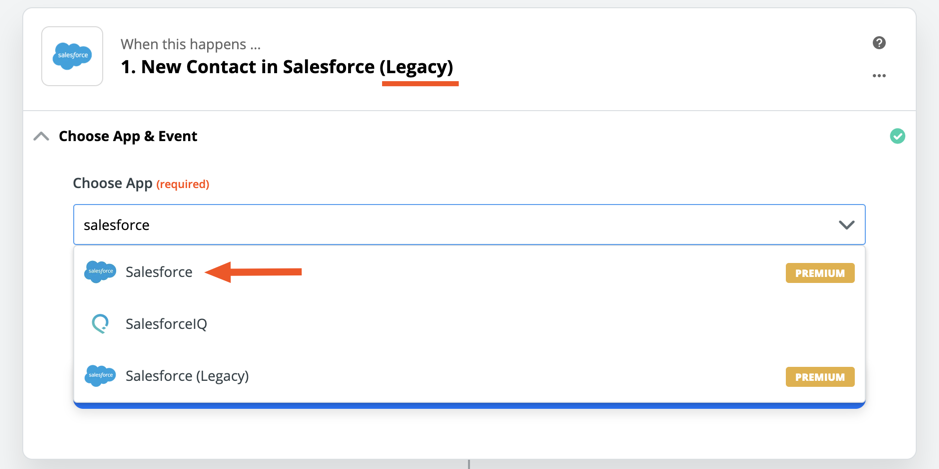
Task: Click the green checkmark status icon
Action: [897, 136]
